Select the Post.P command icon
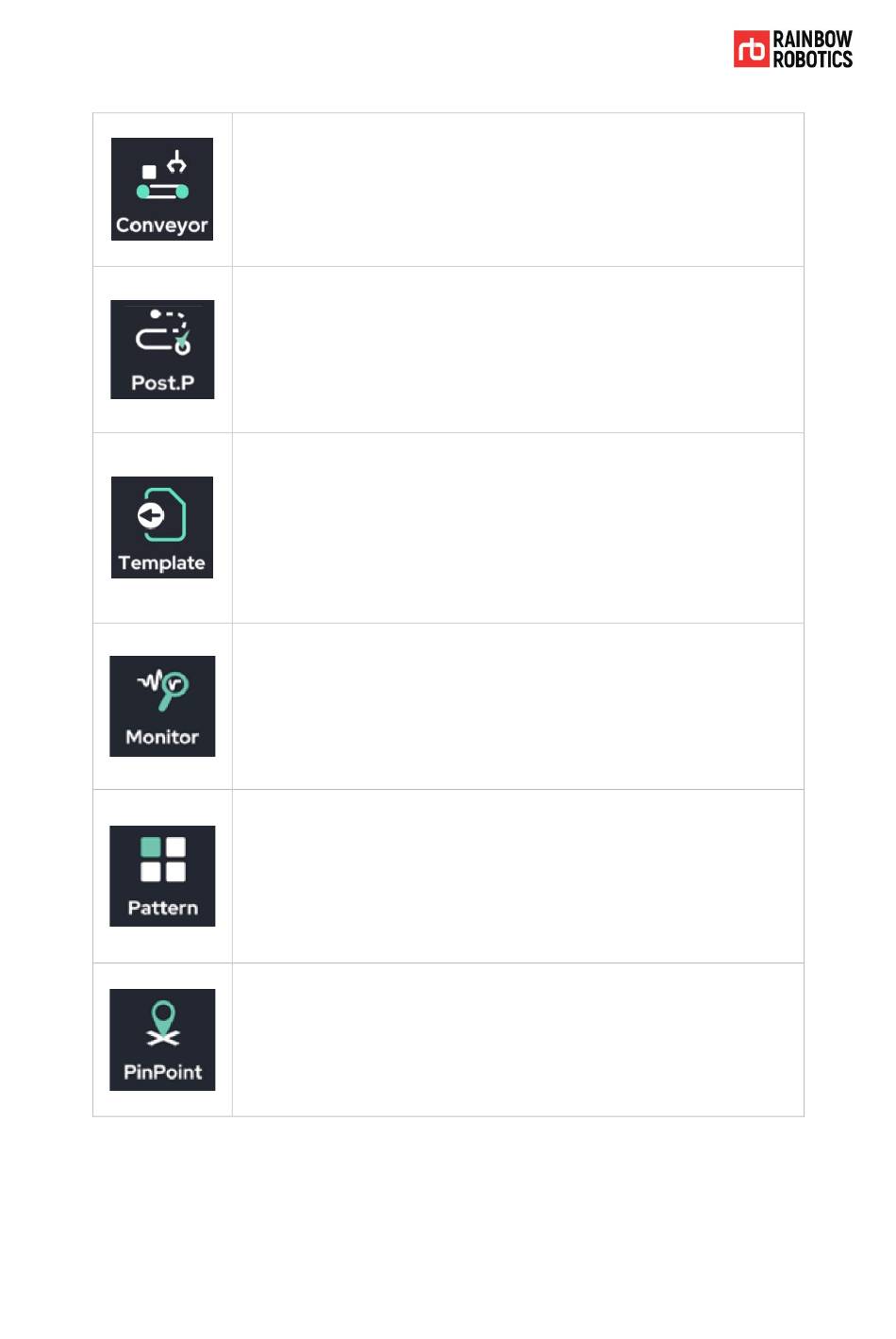The height and width of the screenshot is (1339, 896). click(x=162, y=349)
